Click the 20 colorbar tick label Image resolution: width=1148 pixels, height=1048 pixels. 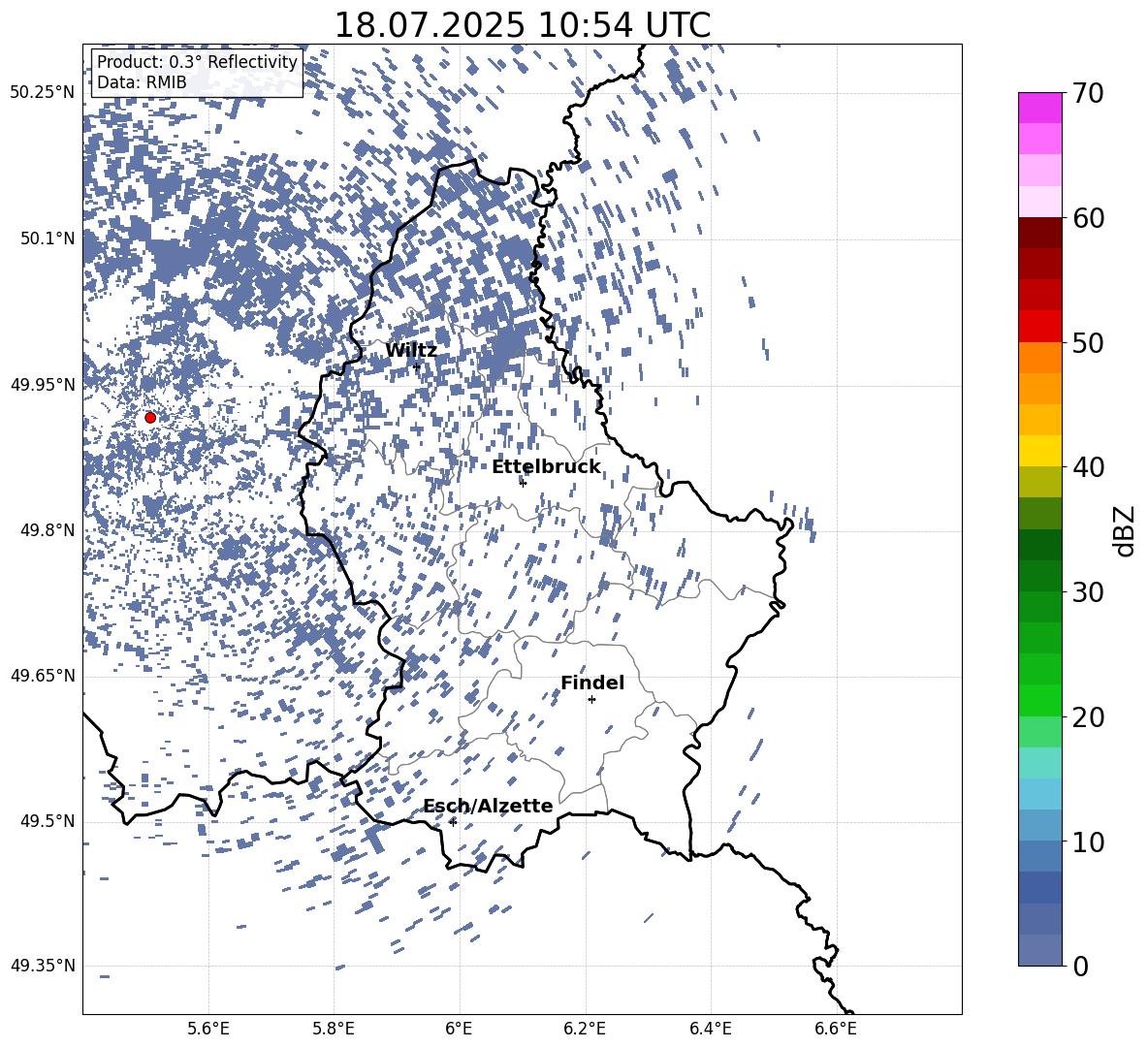pos(1088,717)
